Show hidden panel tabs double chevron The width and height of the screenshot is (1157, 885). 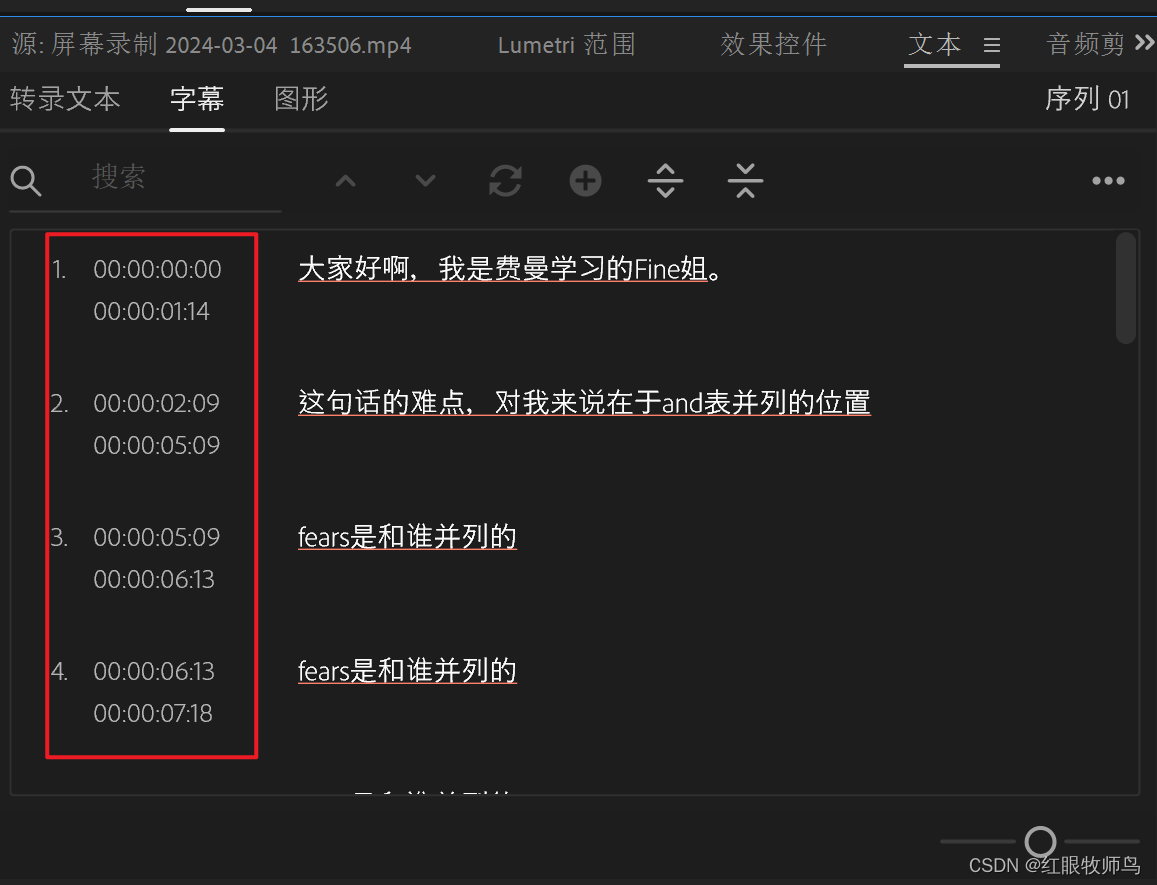point(1144,43)
